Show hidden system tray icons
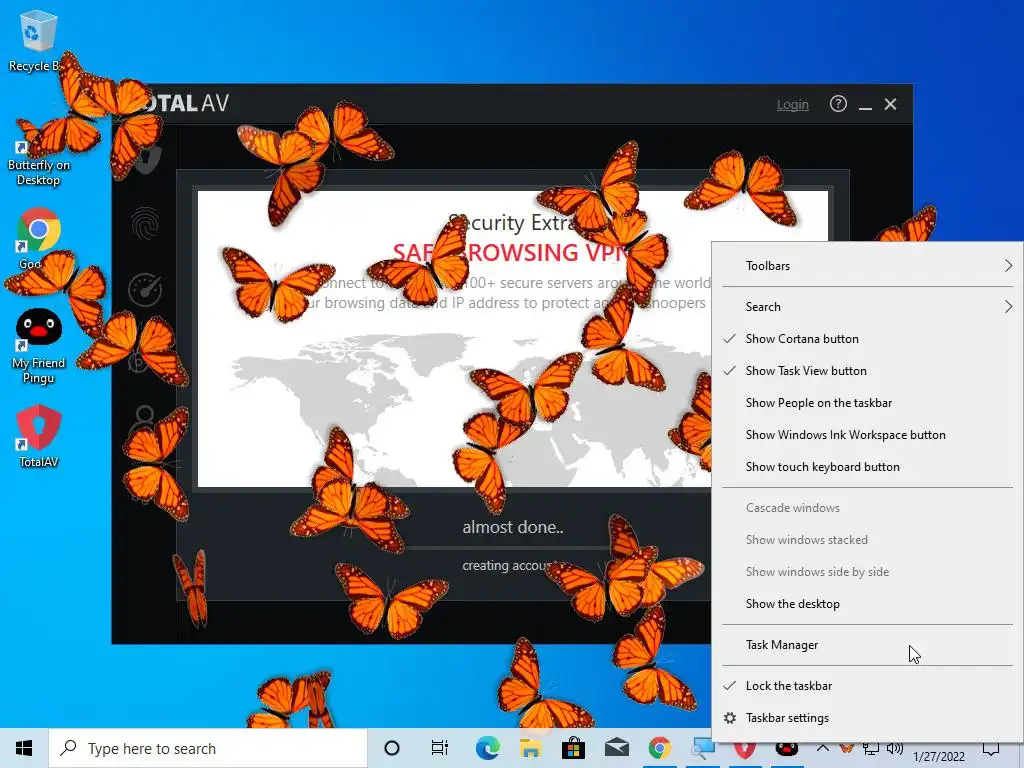 click(823, 748)
